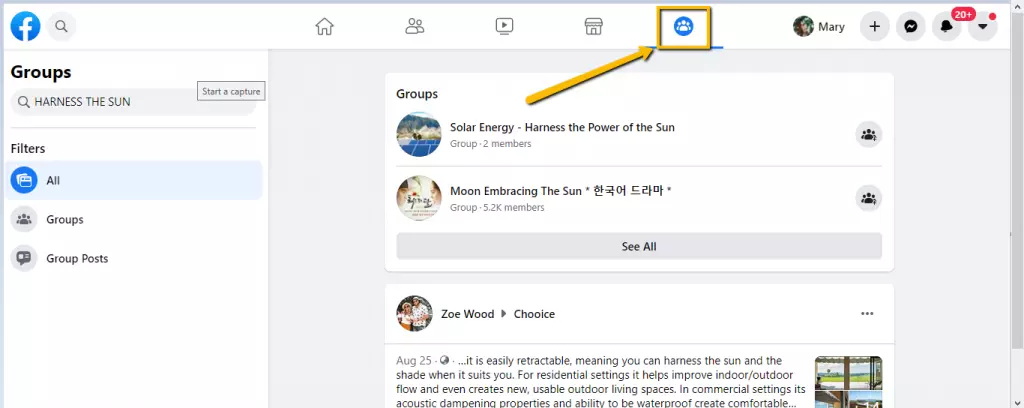1024x408 pixels.
Task: Select the highlighted Groups icon tab
Action: pyautogui.click(x=684, y=27)
